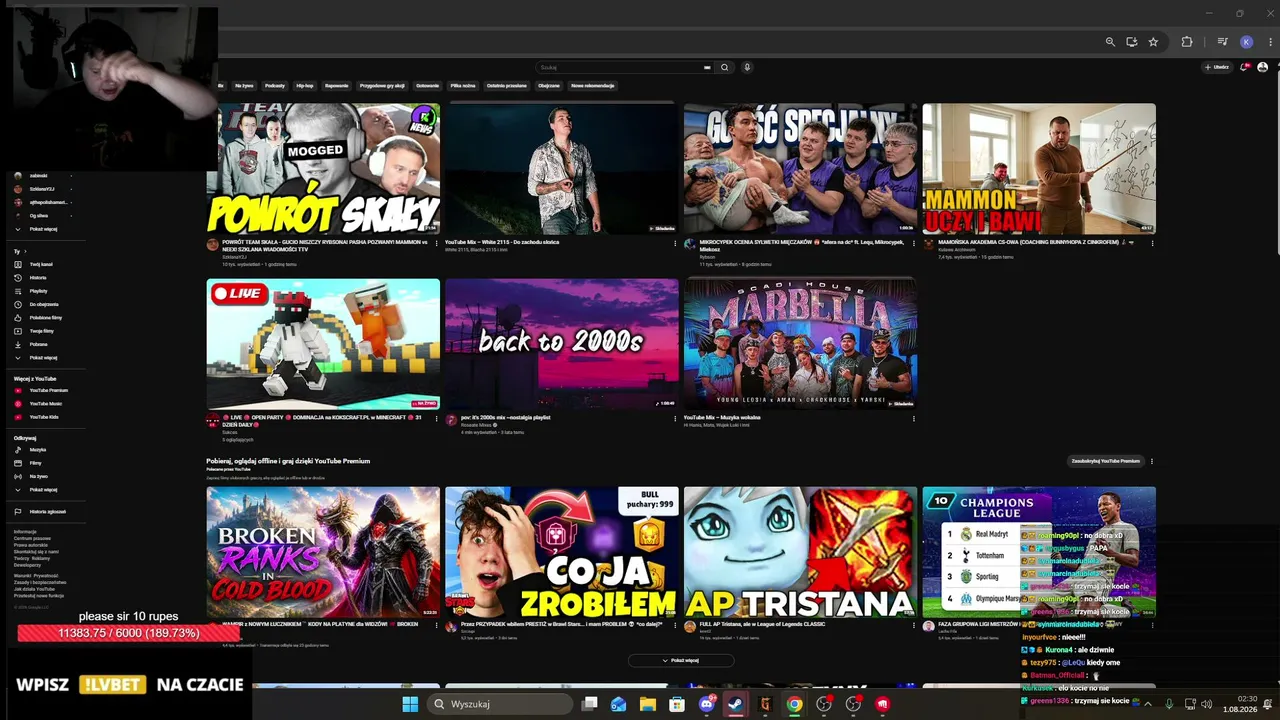Viewport: 1280px width, 720px height.
Task: Open File Explorer from the taskbar
Action: pyautogui.click(x=648, y=704)
